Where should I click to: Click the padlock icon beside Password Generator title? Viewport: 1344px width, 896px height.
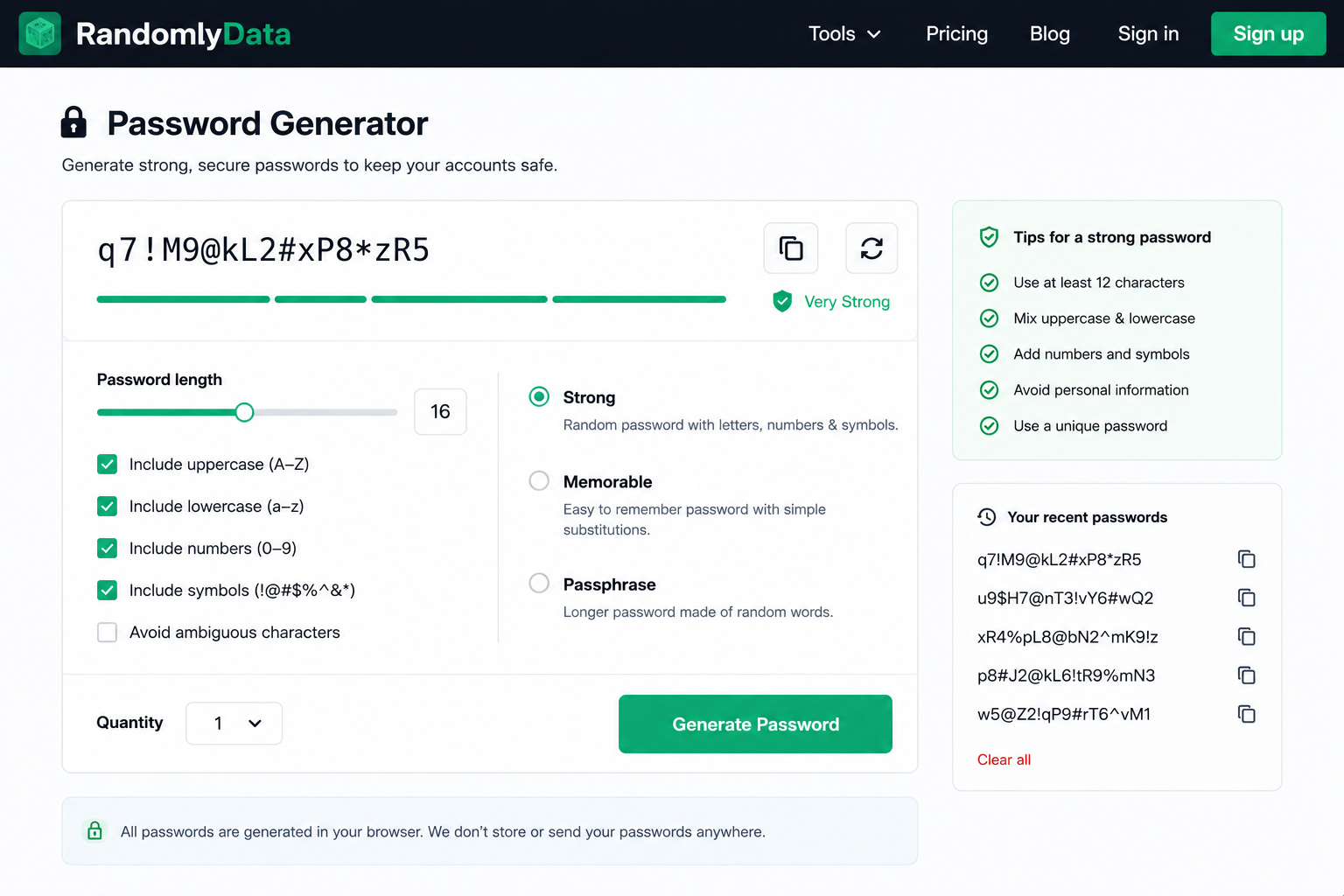point(73,122)
